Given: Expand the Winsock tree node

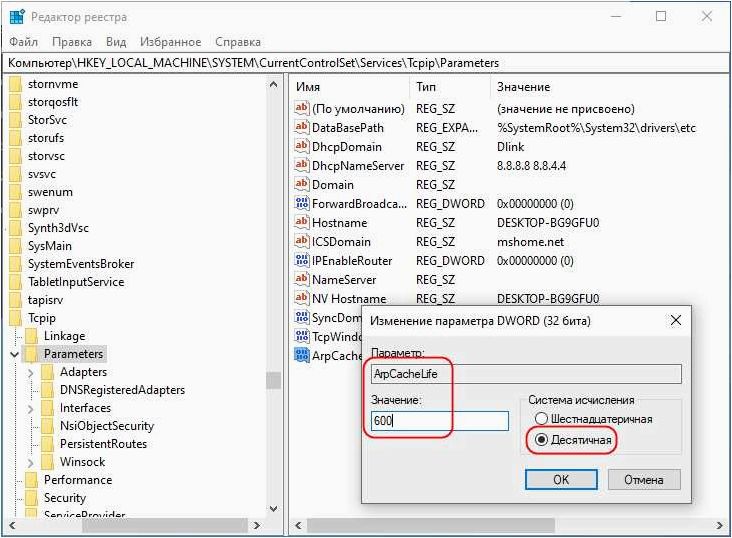Looking at the screenshot, I should [x=31, y=463].
